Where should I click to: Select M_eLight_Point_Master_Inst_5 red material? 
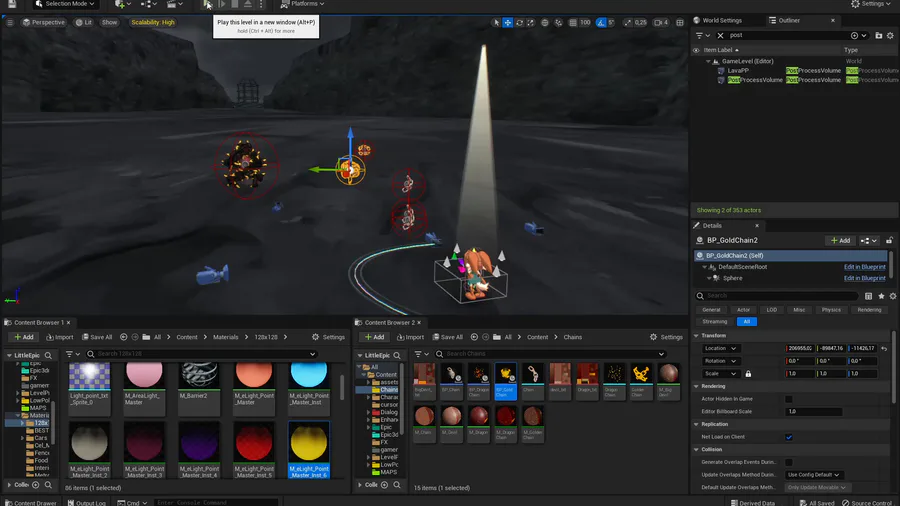pos(254,450)
